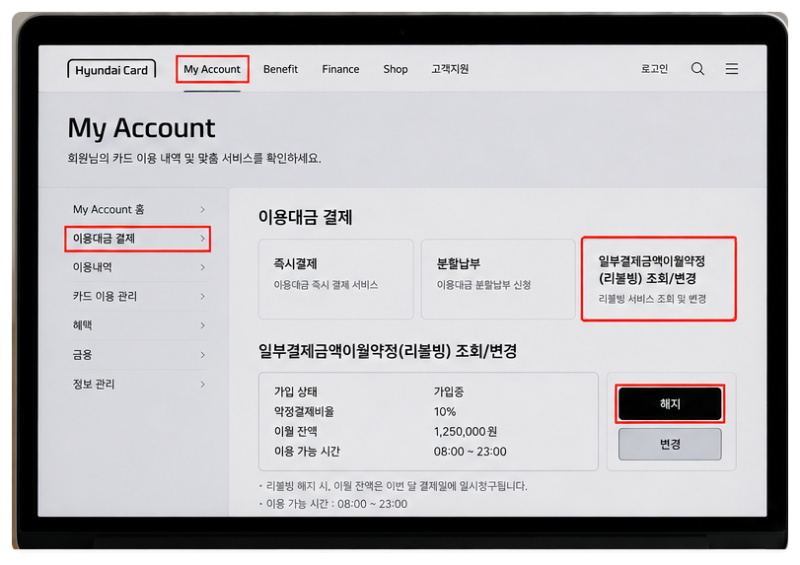Viewport: 800px width, 565px height.
Task: Select the My Account menu
Action: pyautogui.click(x=212, y=69)
